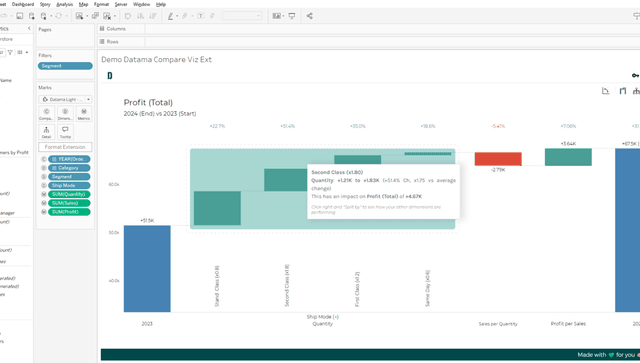Image resolution: width=640 pixels, height=363 pixels.
Task: Open the Show/Hide Cards dropdown arrow
Action: (283, 16)
